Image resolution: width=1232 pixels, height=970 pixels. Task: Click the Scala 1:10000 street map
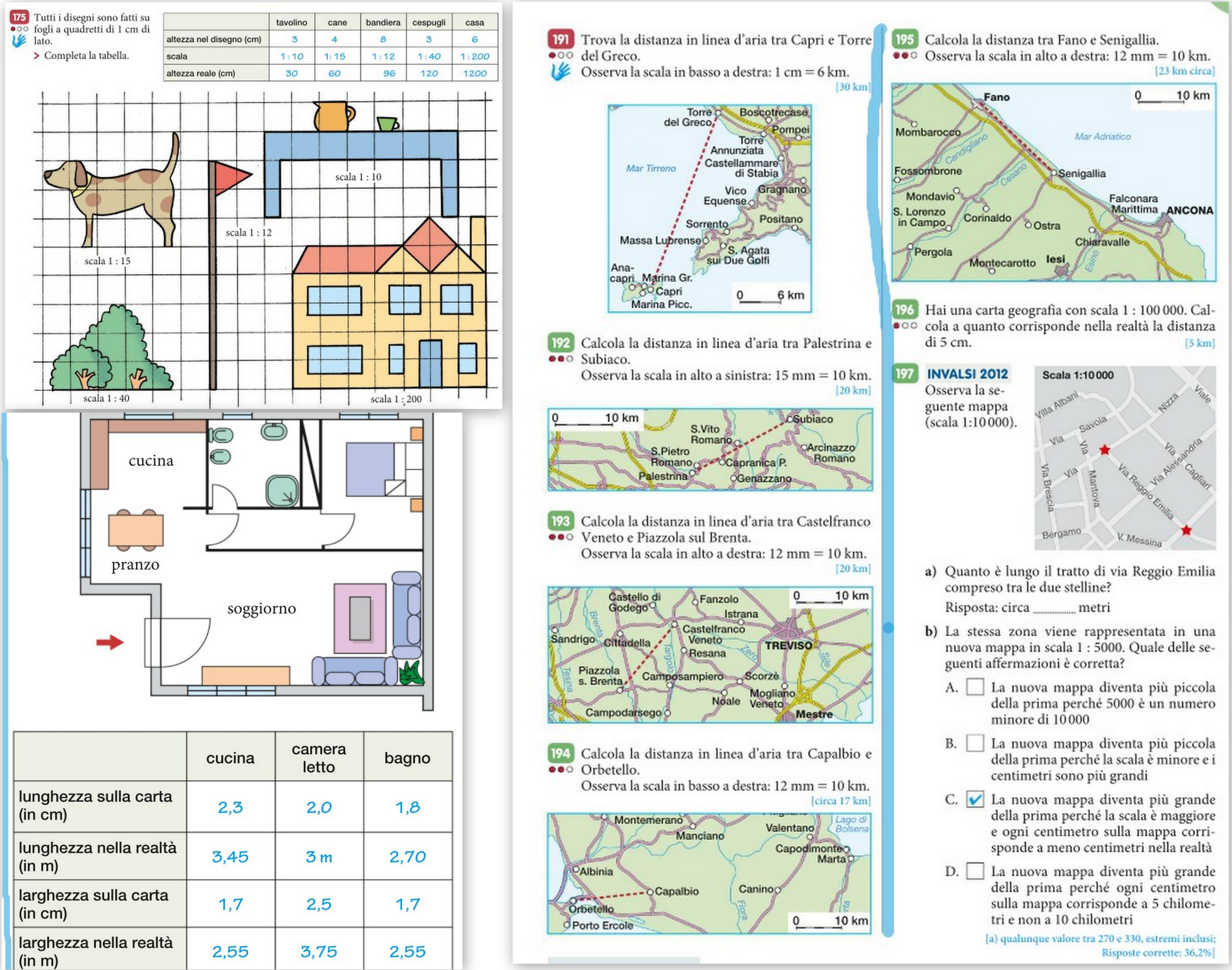click(1125, 458)
